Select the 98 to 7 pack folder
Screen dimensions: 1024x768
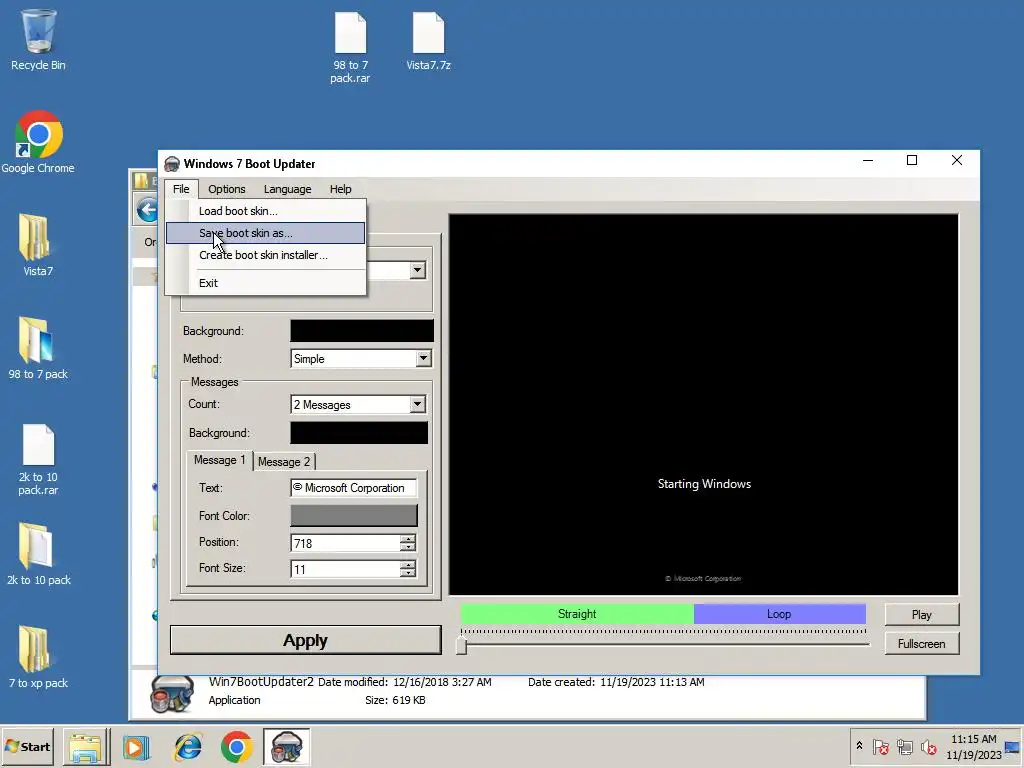pos(38,348)
